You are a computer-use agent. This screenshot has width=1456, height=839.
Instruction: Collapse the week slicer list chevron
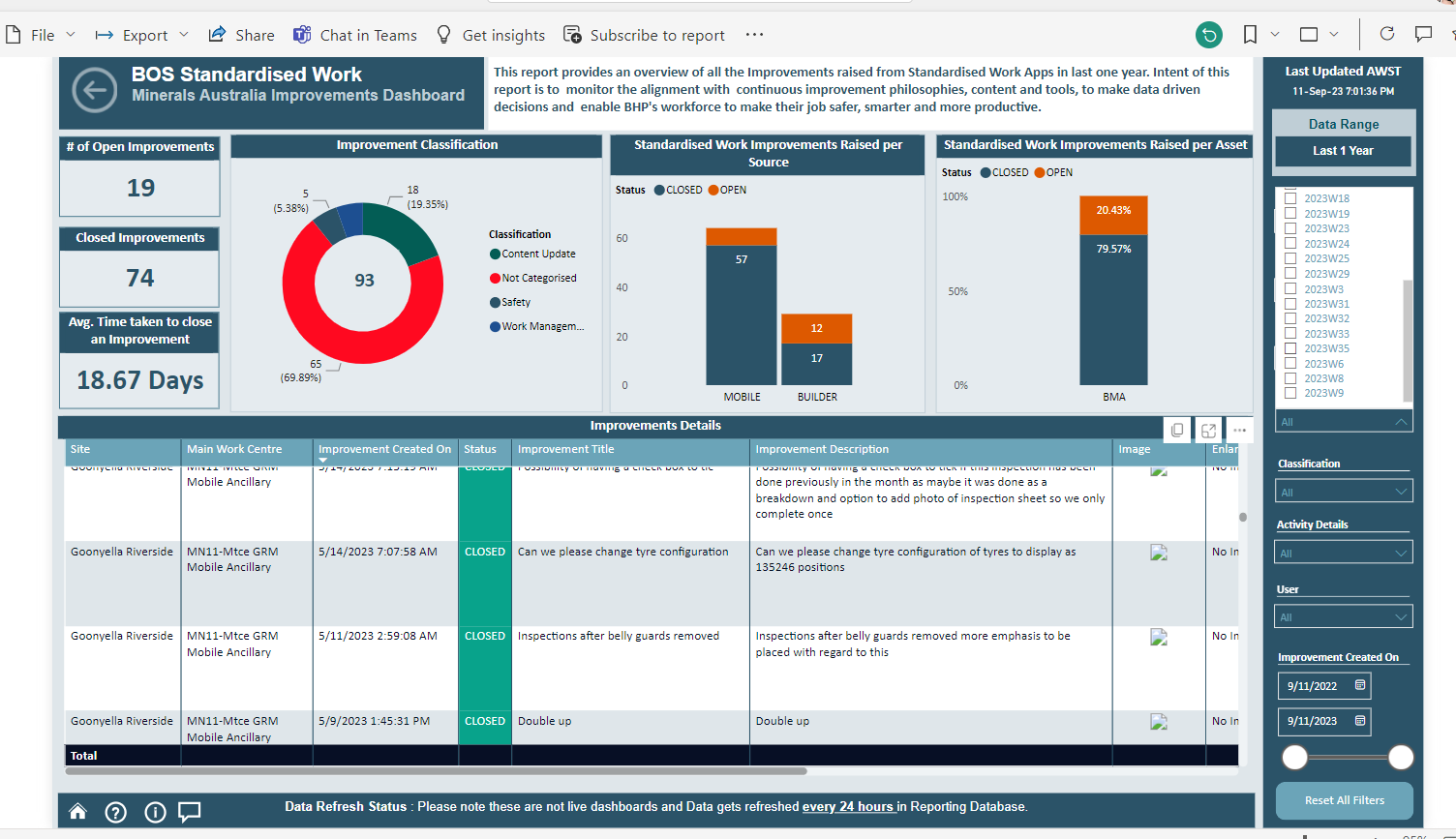1401,422
